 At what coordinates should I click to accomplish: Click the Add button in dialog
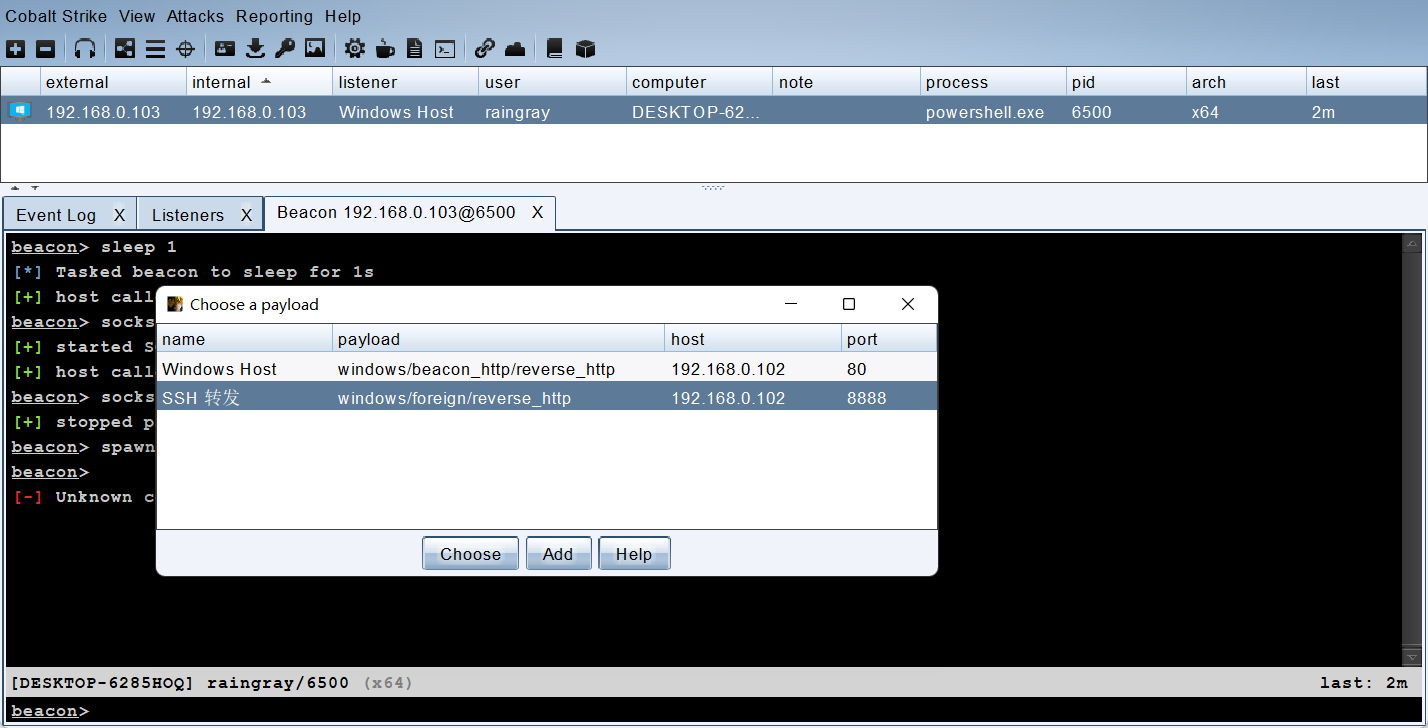pyautogui.click(x=558, y=554)
